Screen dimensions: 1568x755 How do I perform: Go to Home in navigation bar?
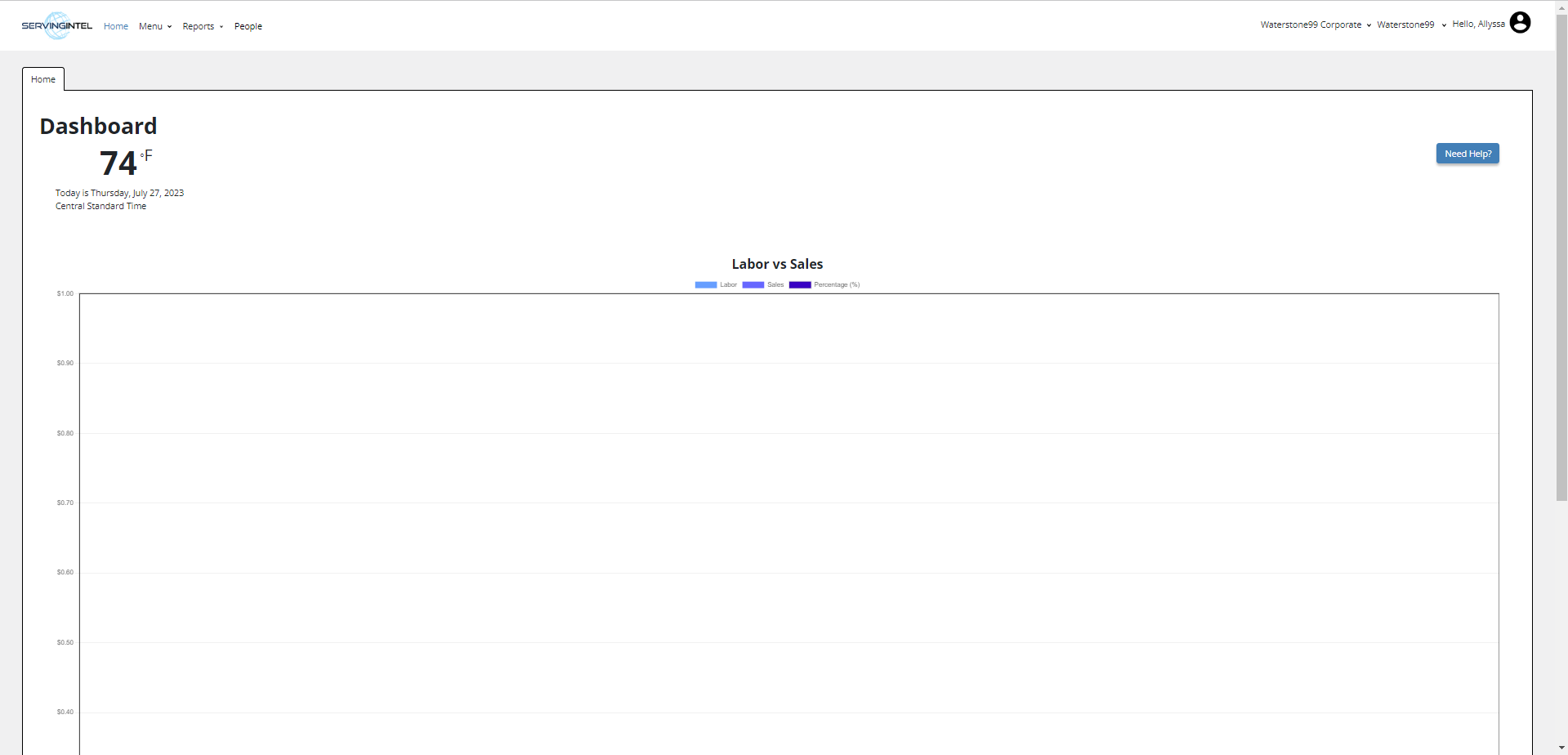tap(116, 26)
